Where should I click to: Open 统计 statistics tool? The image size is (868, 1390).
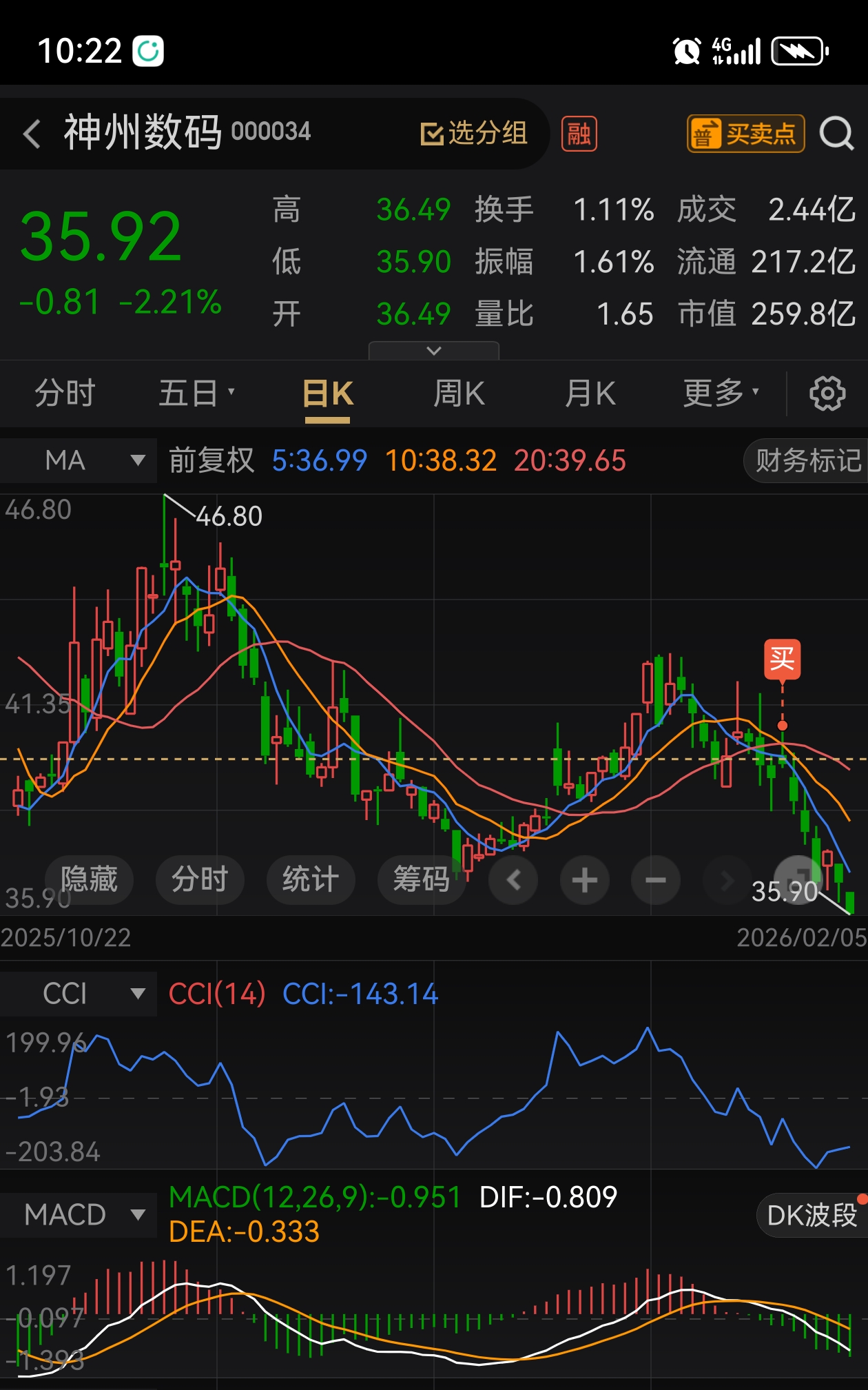pyautogui.click(x=311, y=880)
